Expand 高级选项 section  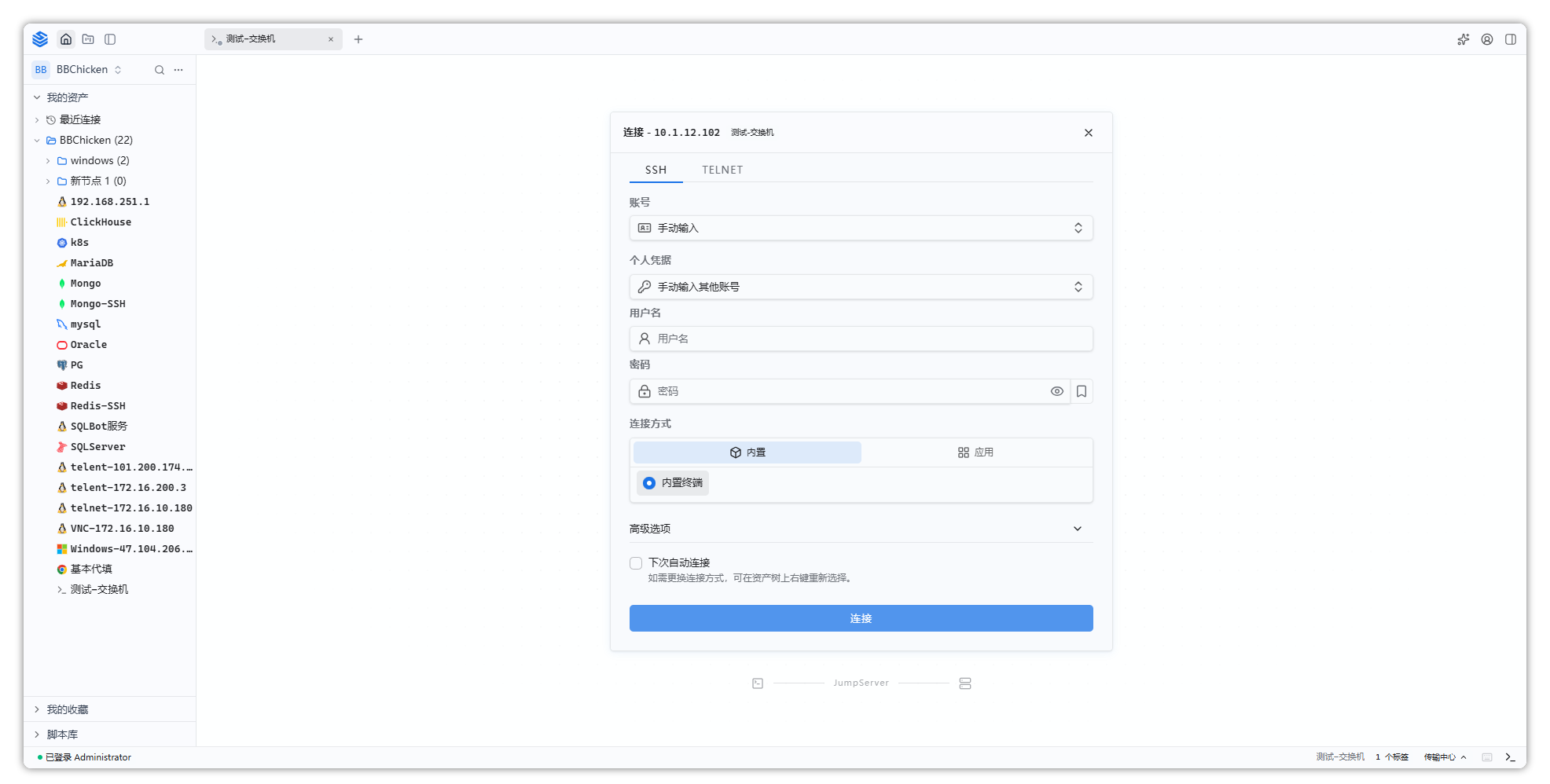pyautogui.click(x=861, y=529)
